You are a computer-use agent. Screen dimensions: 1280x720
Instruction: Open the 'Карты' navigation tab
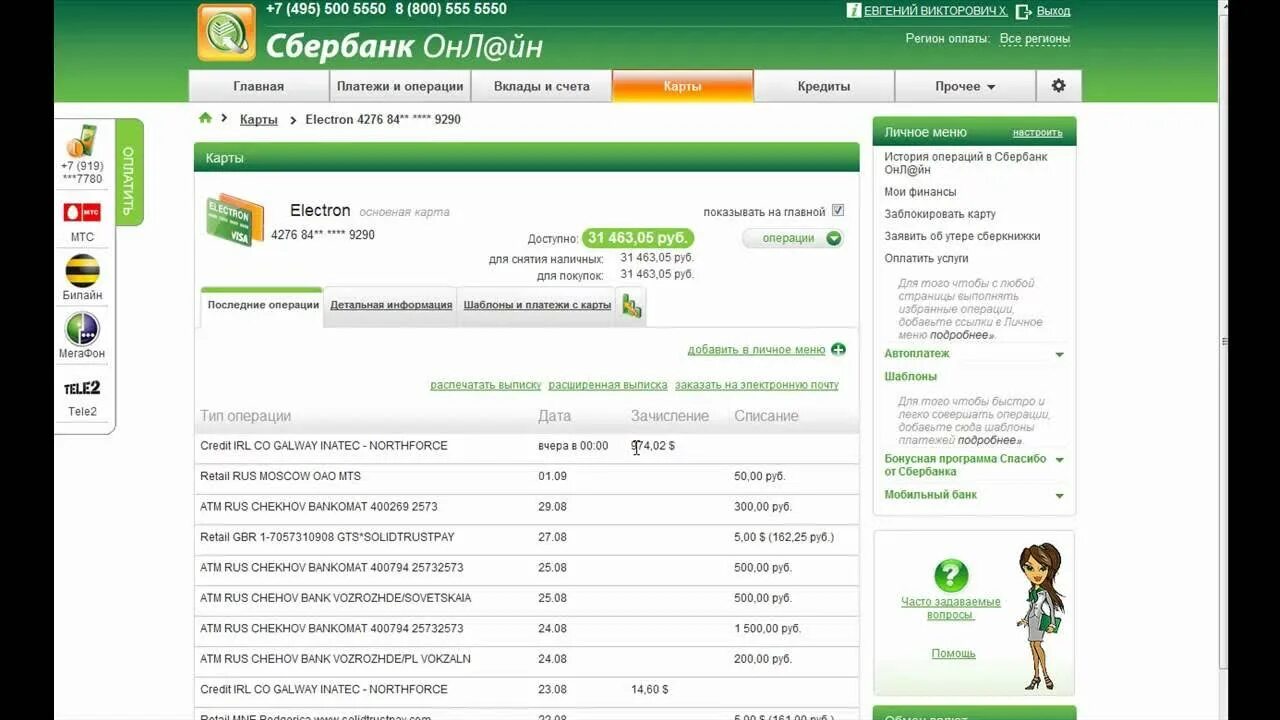click(683, 86)
